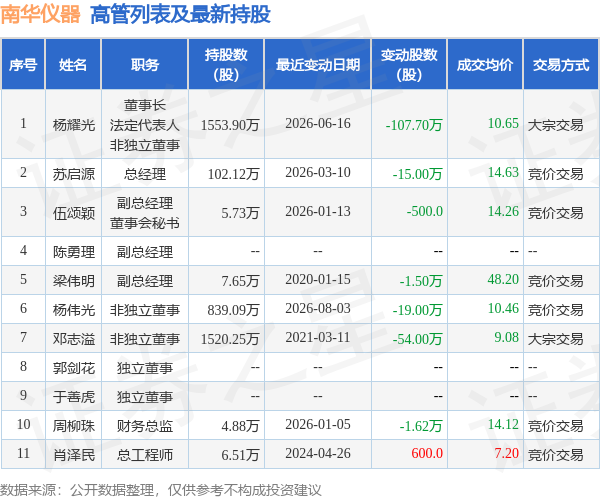Viewport: 600px width, 499px height.
Task: Click change value -107.70万
Action: pos(414,125)
